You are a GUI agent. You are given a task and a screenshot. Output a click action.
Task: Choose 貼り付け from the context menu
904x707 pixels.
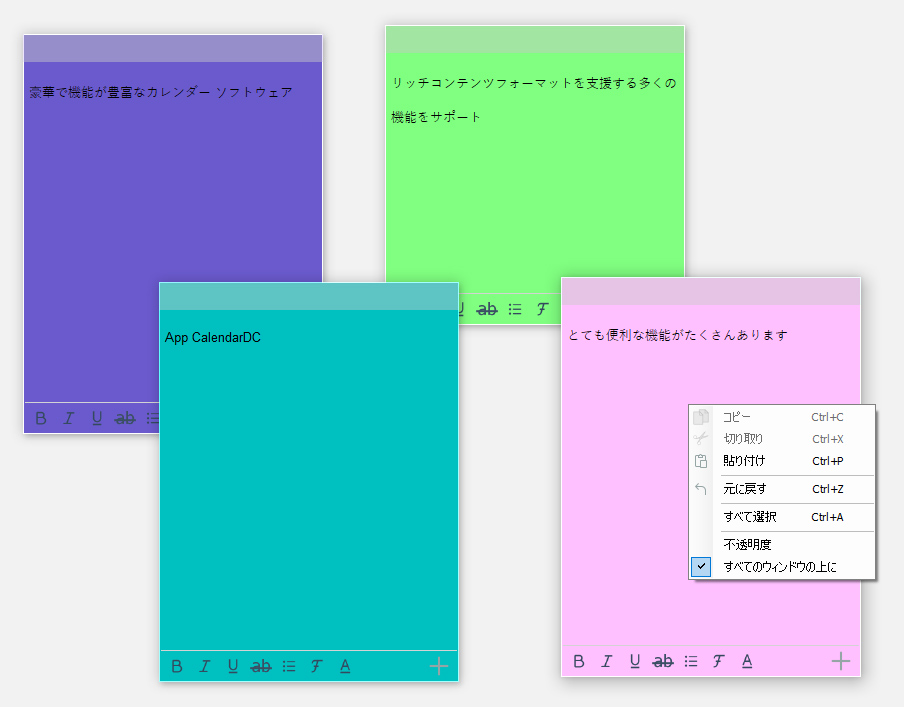tap(782, 461)
